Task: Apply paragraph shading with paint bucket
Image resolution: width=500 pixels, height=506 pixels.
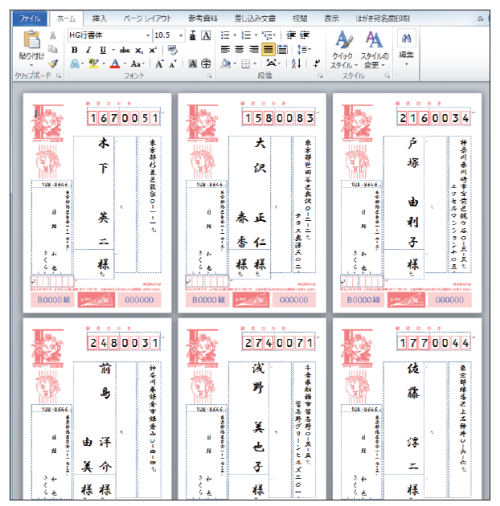Action: coord(226,63)
